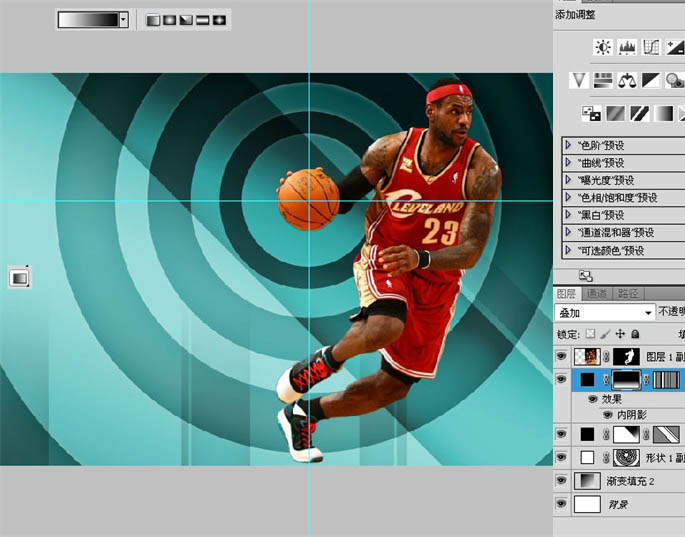Expand the "可选颜色"预设 list
685x537 pixels.
coord(568,250)
